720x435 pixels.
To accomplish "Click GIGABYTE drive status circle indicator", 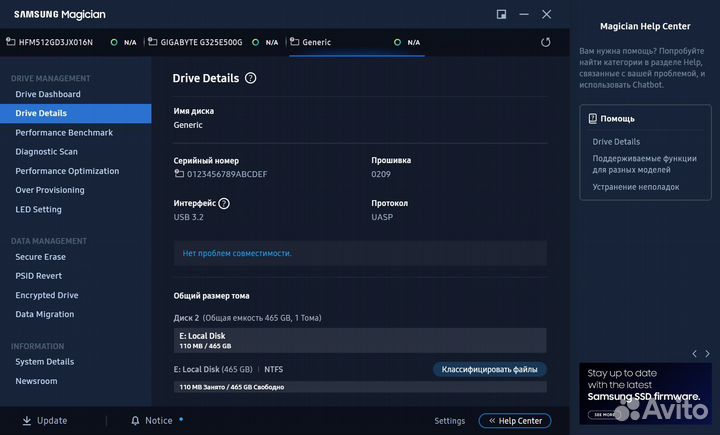I will [255, 42].
